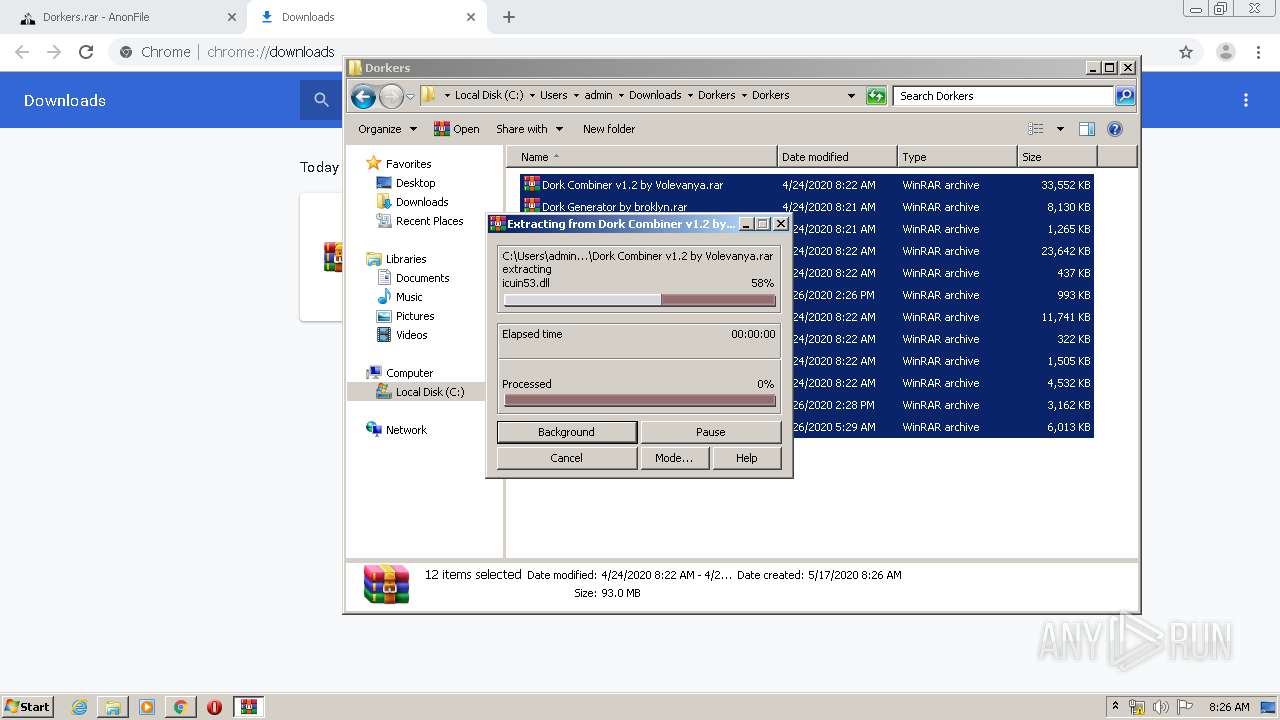Select Favorites star in navigation pane
1280x720 pixels.
pos(374,163)
